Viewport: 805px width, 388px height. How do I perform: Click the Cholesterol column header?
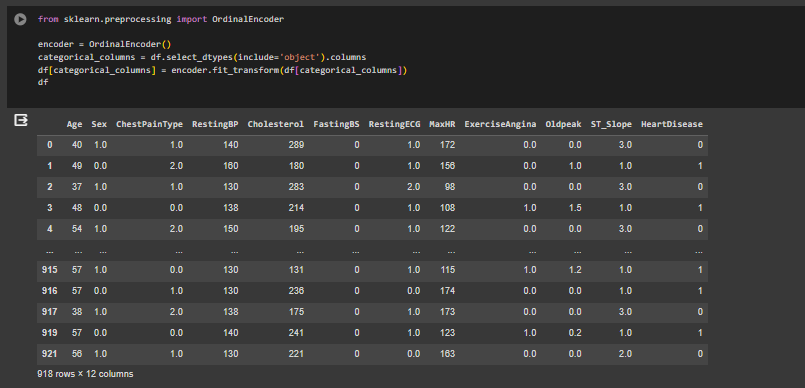(x=276, y=124)
